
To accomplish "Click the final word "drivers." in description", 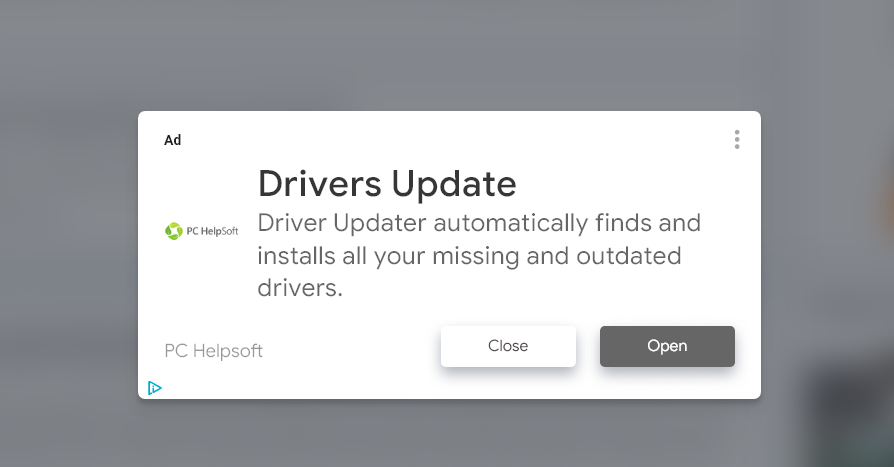I will (300, 288).
